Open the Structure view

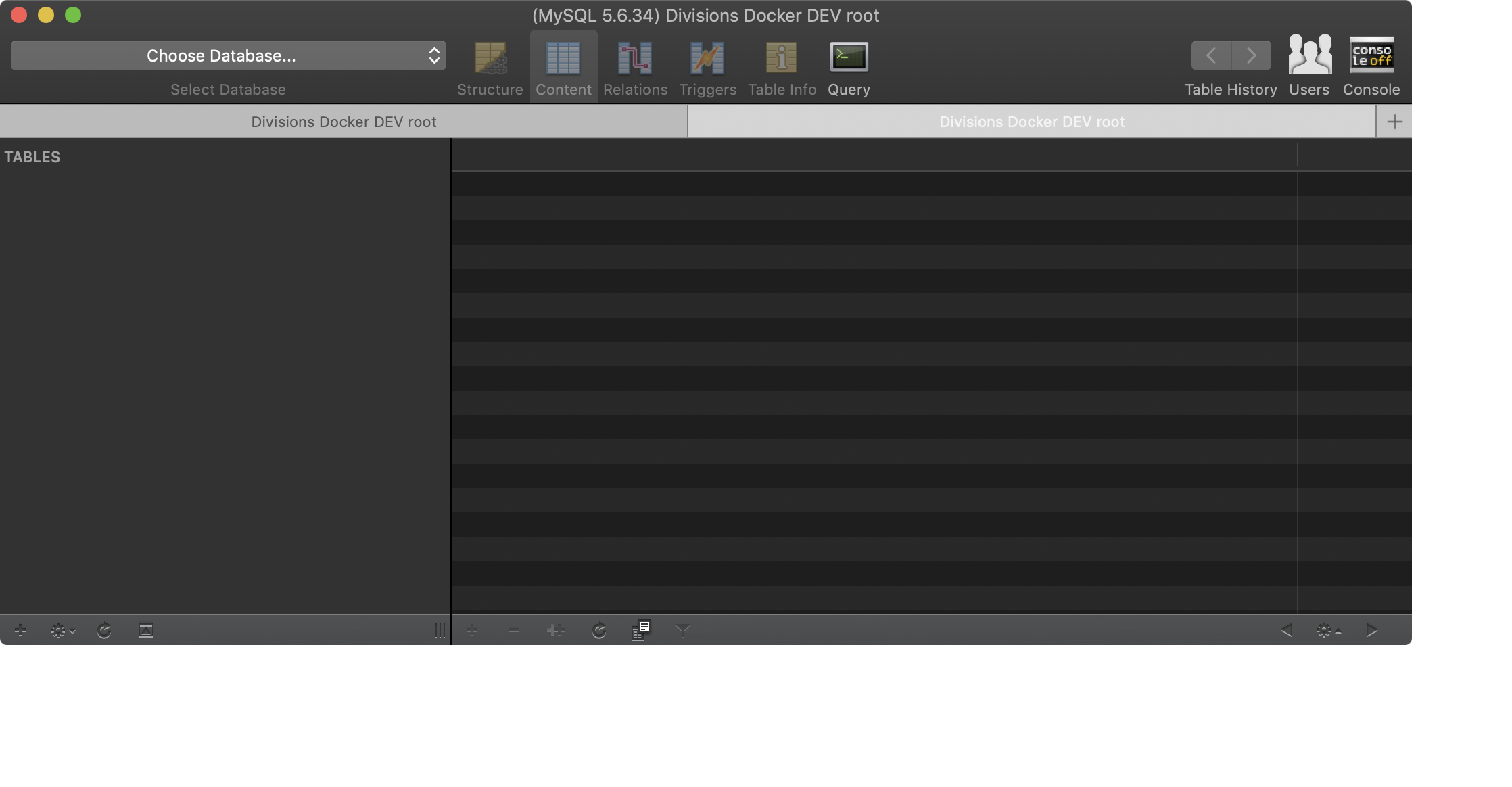click(x=490, y=66)
